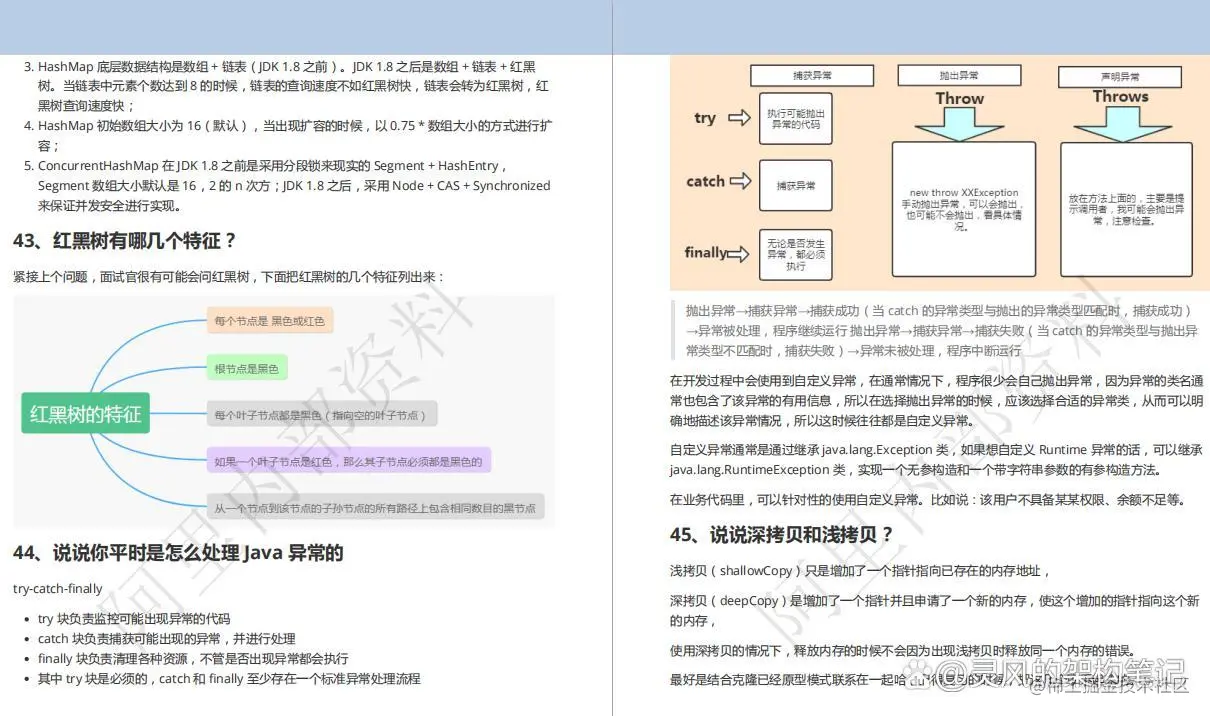Click mind map node 根节点是黑色

[x=246, y=368]
